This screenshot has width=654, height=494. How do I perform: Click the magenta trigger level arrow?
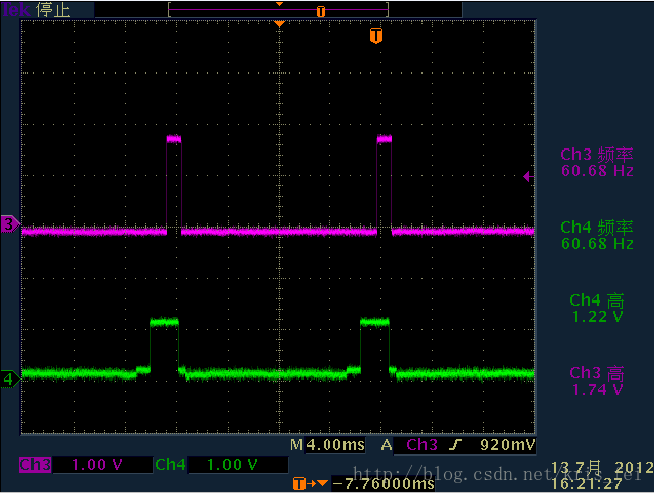point(528,176)
